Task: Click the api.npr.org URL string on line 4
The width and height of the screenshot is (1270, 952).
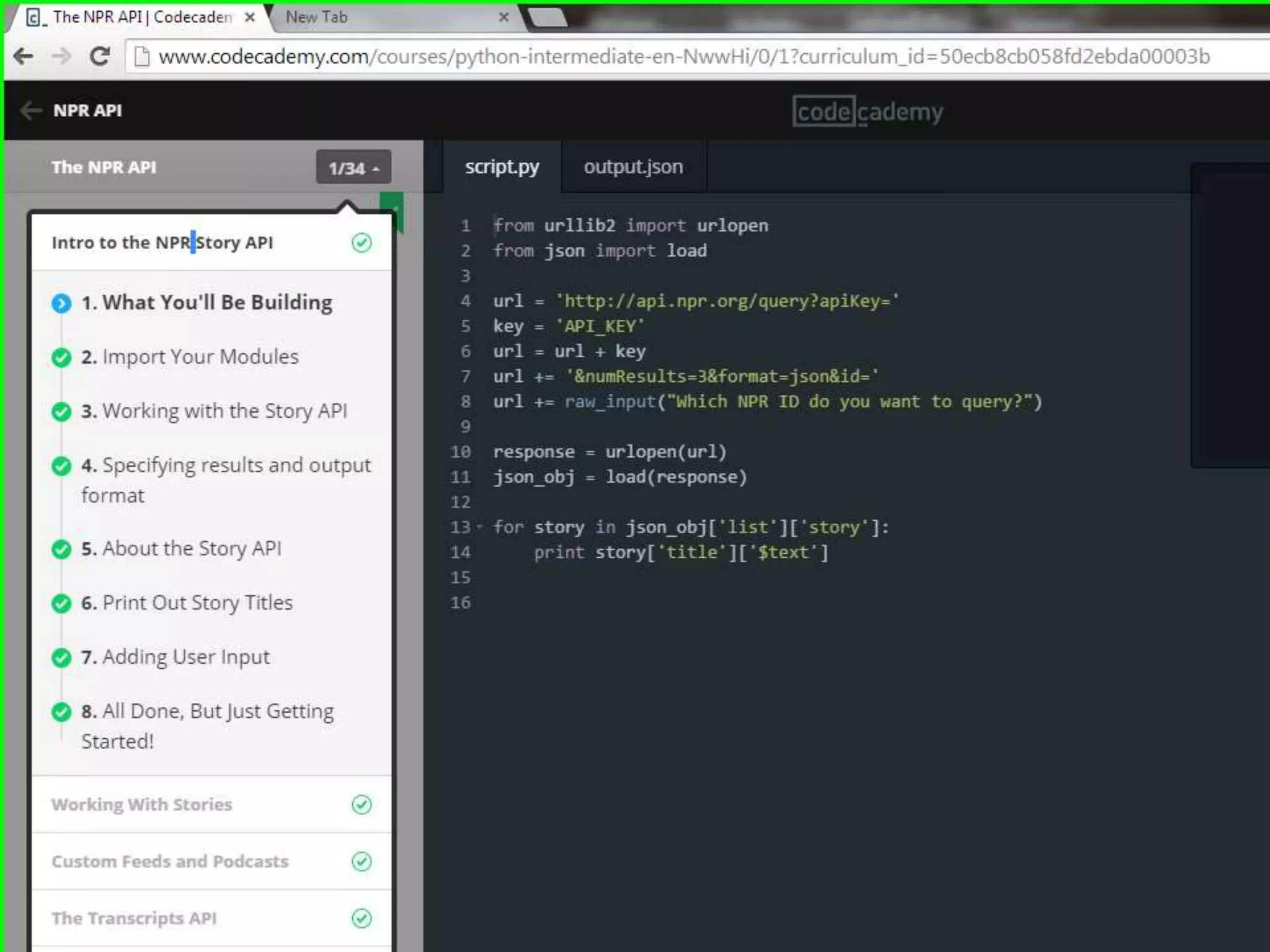Action: coord(727,301)
